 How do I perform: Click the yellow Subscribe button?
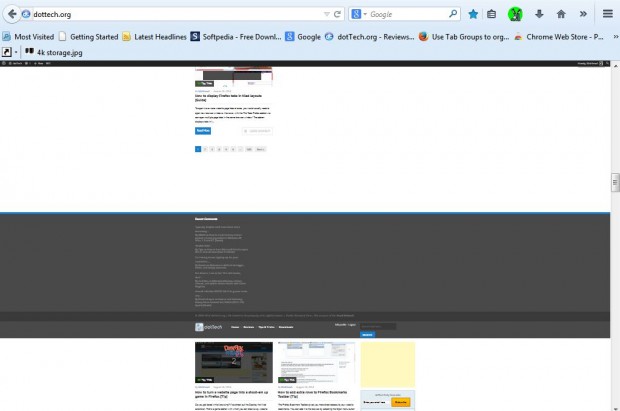401,402
